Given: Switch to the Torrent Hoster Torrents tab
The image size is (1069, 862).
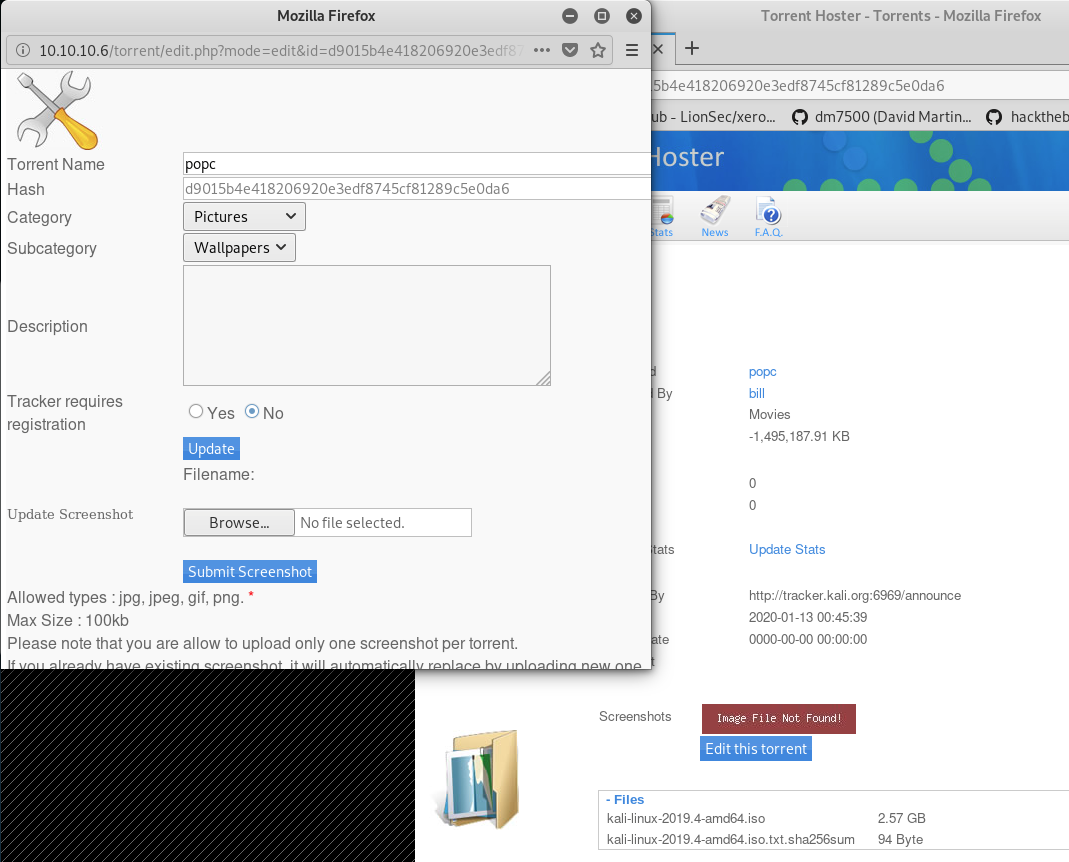Looking at the screenshot, I should point(900,15).
